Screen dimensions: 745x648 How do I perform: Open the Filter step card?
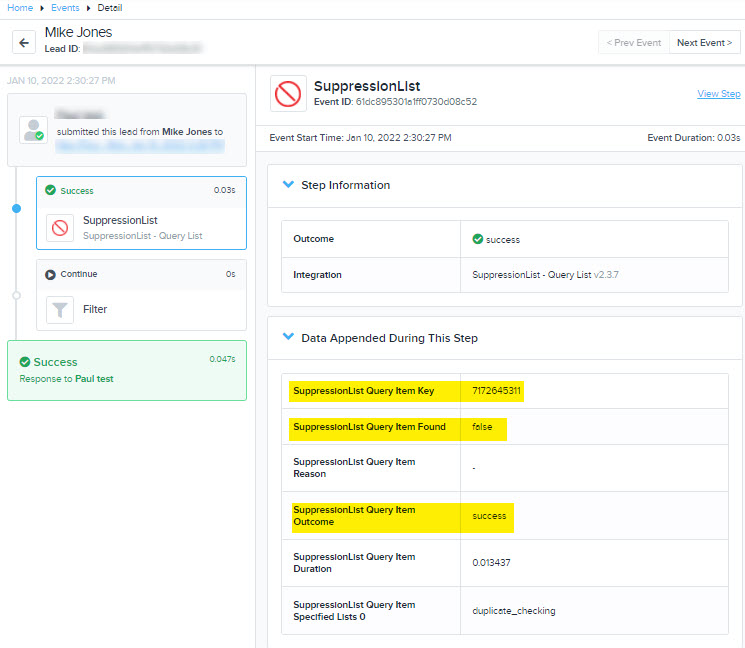(x=142, y=295)
